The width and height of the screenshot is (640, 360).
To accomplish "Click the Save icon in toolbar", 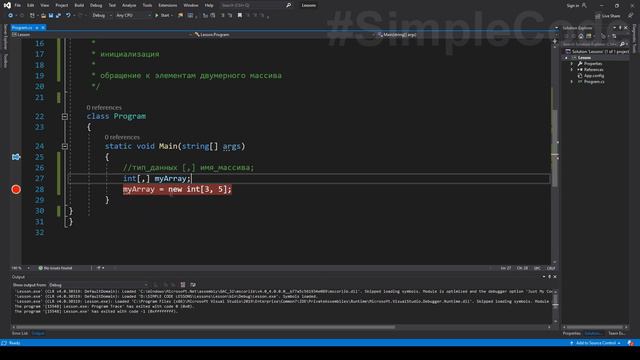I will (51, 16).
